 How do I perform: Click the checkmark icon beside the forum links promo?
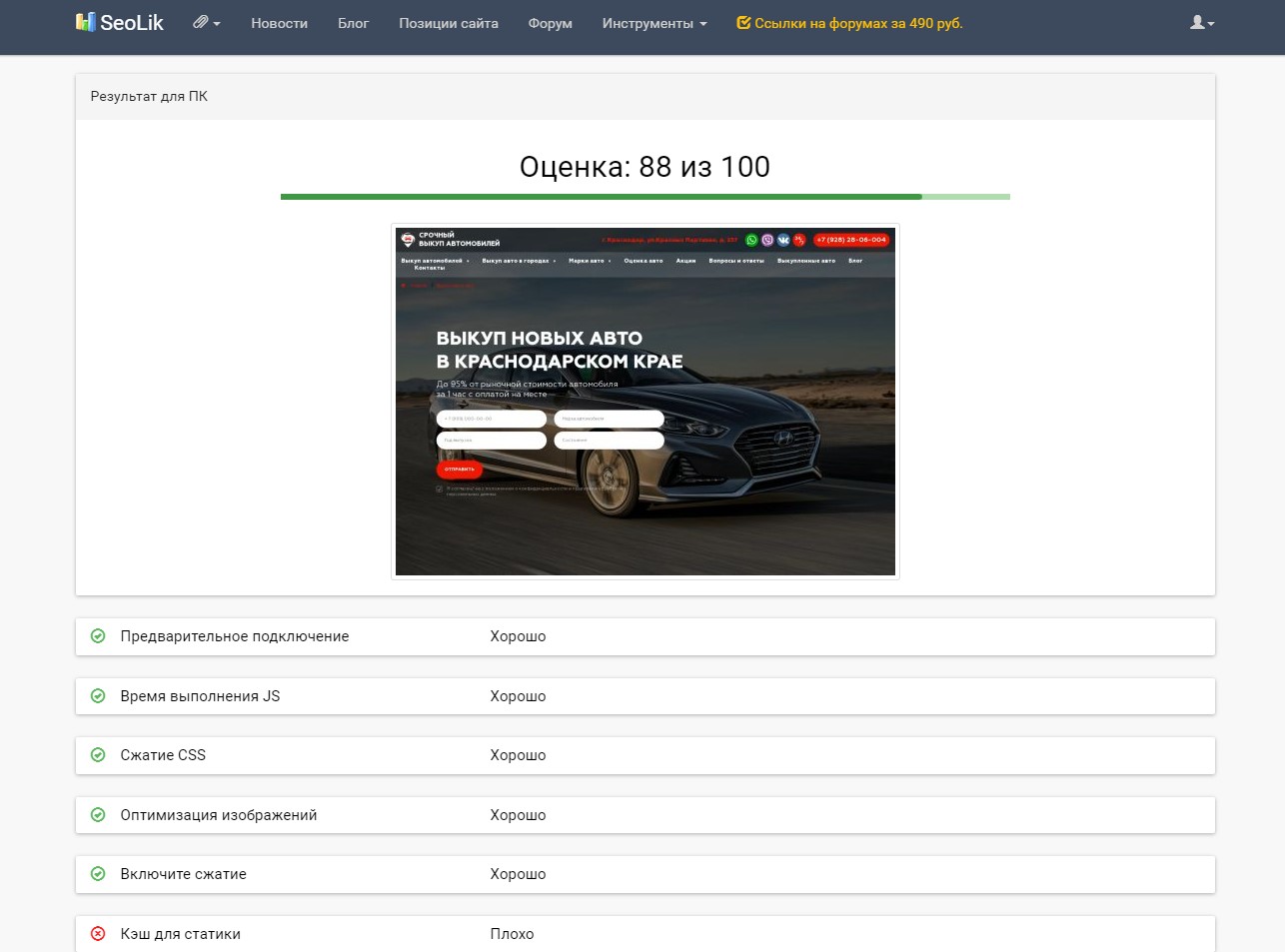pos(743,22)
